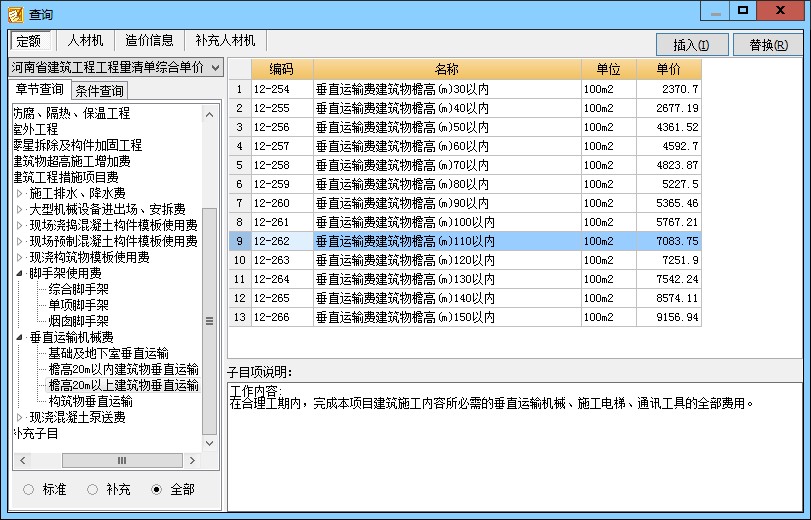Click code cell 12-257
The width and height of the screenshot is (811, 520).
pyautogui.click(x=282, y=146)
